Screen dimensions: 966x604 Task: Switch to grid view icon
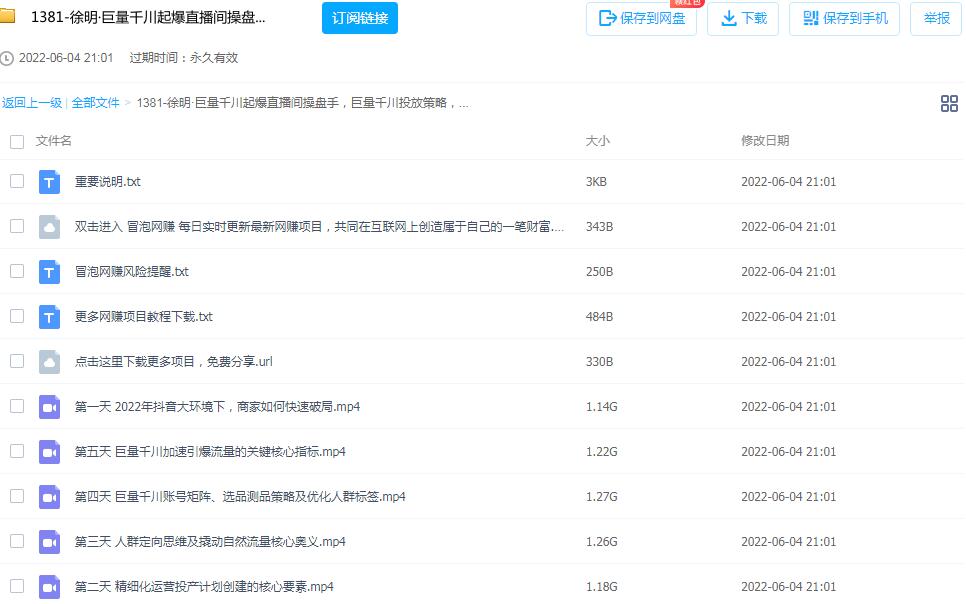(949, 103)
